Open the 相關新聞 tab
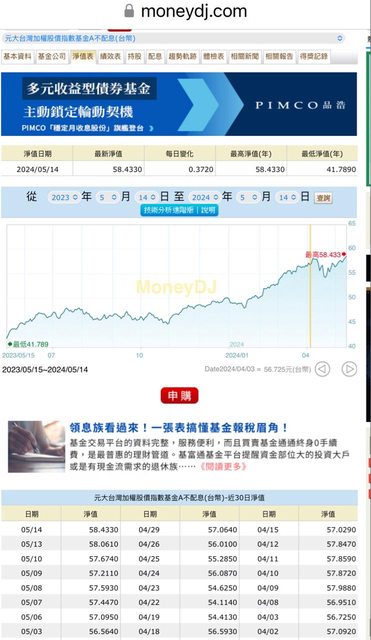The width and height of the screenshot is (371, 640). [x=244, y=57]
